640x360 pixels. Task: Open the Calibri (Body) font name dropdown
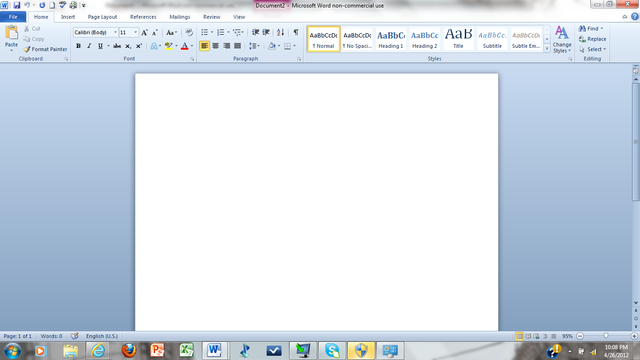(116, 32)
